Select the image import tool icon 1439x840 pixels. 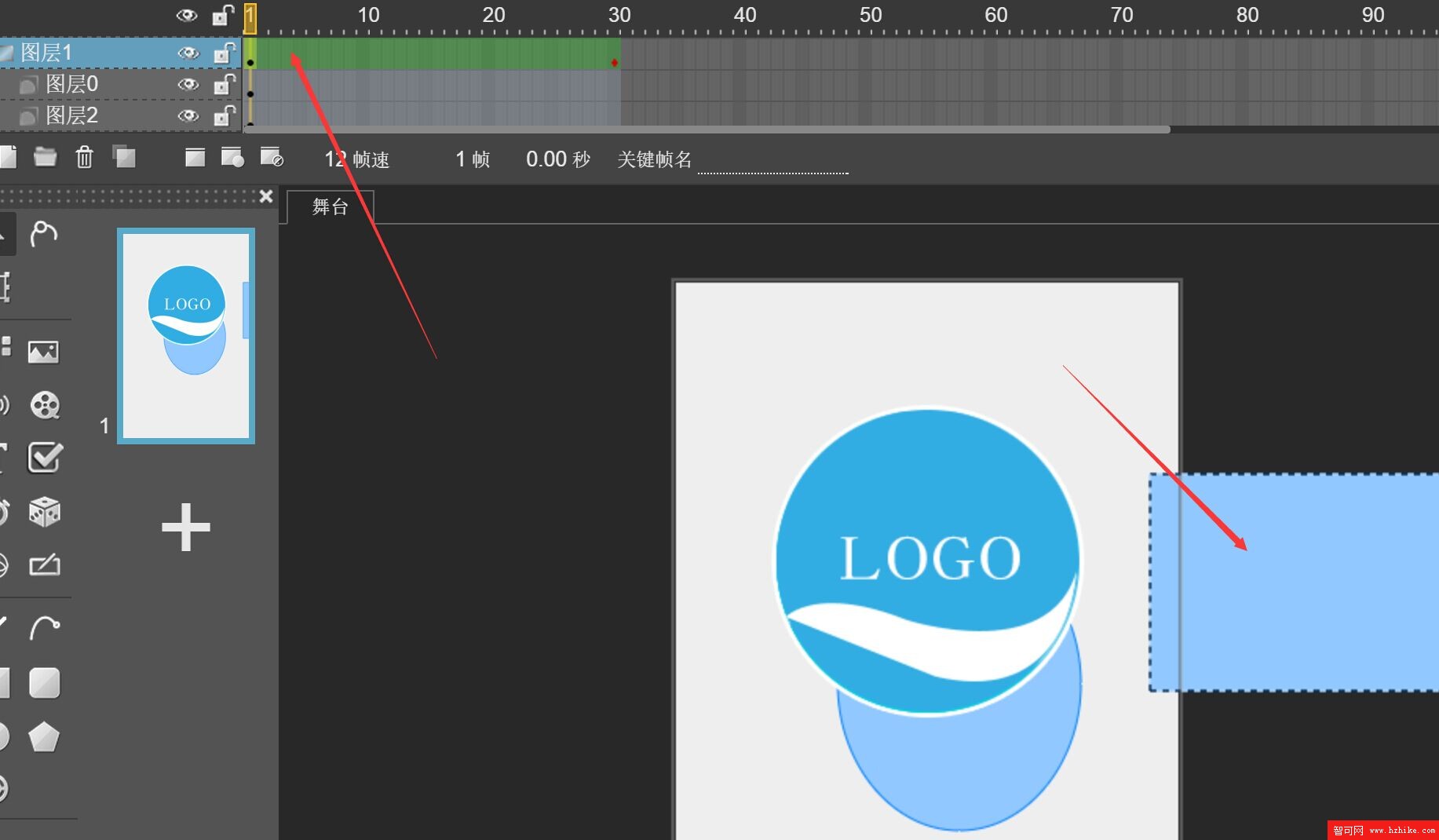pos(43,352)
